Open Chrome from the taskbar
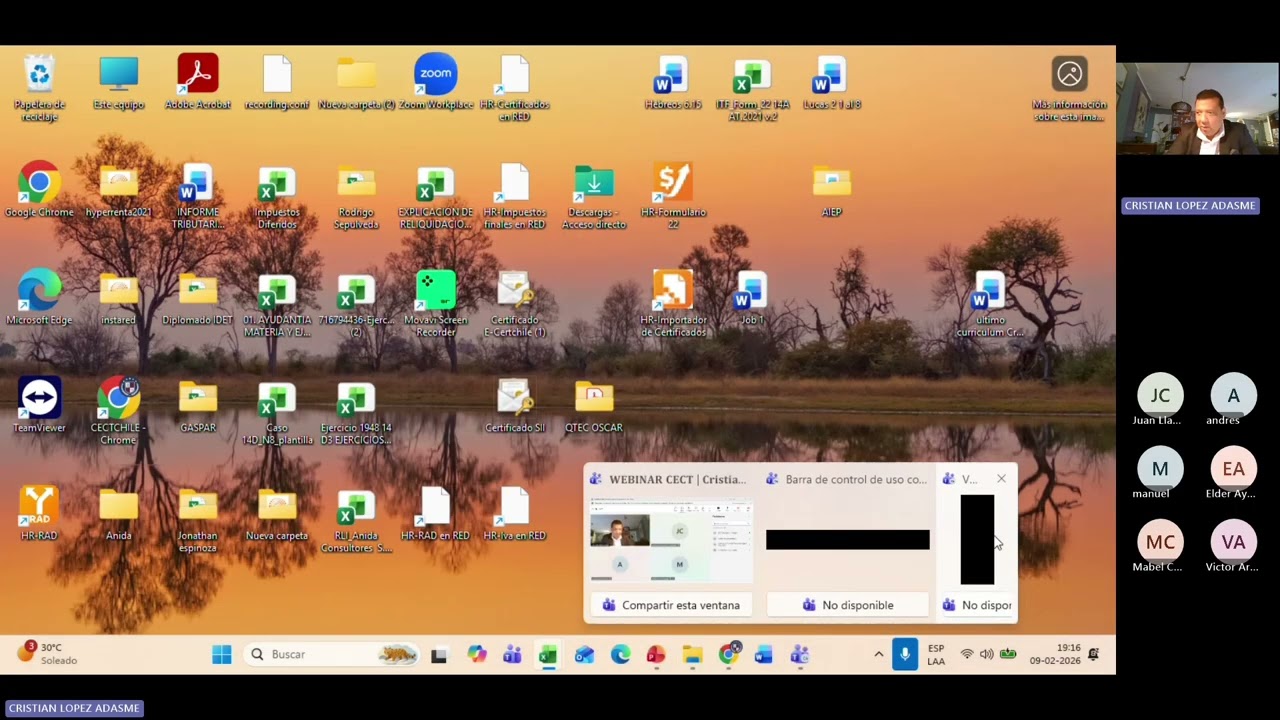 point(729,654)
